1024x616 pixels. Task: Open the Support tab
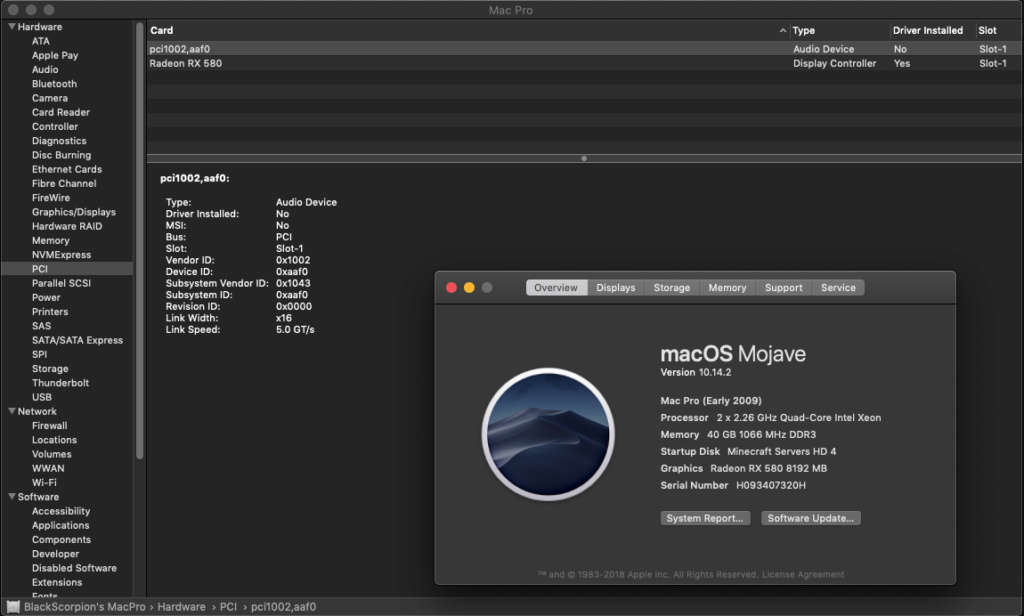(783, 287)
